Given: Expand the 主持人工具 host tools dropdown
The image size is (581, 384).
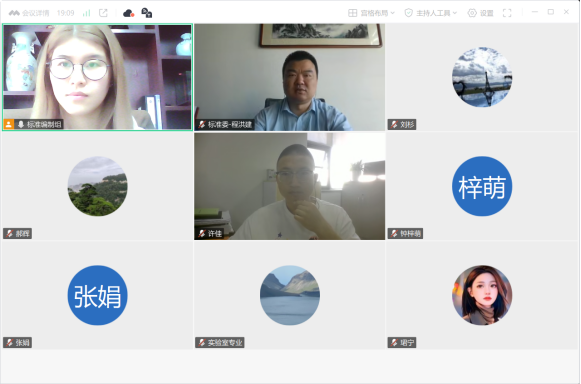Looking at the screenshot, I should [x=431, y=13].
